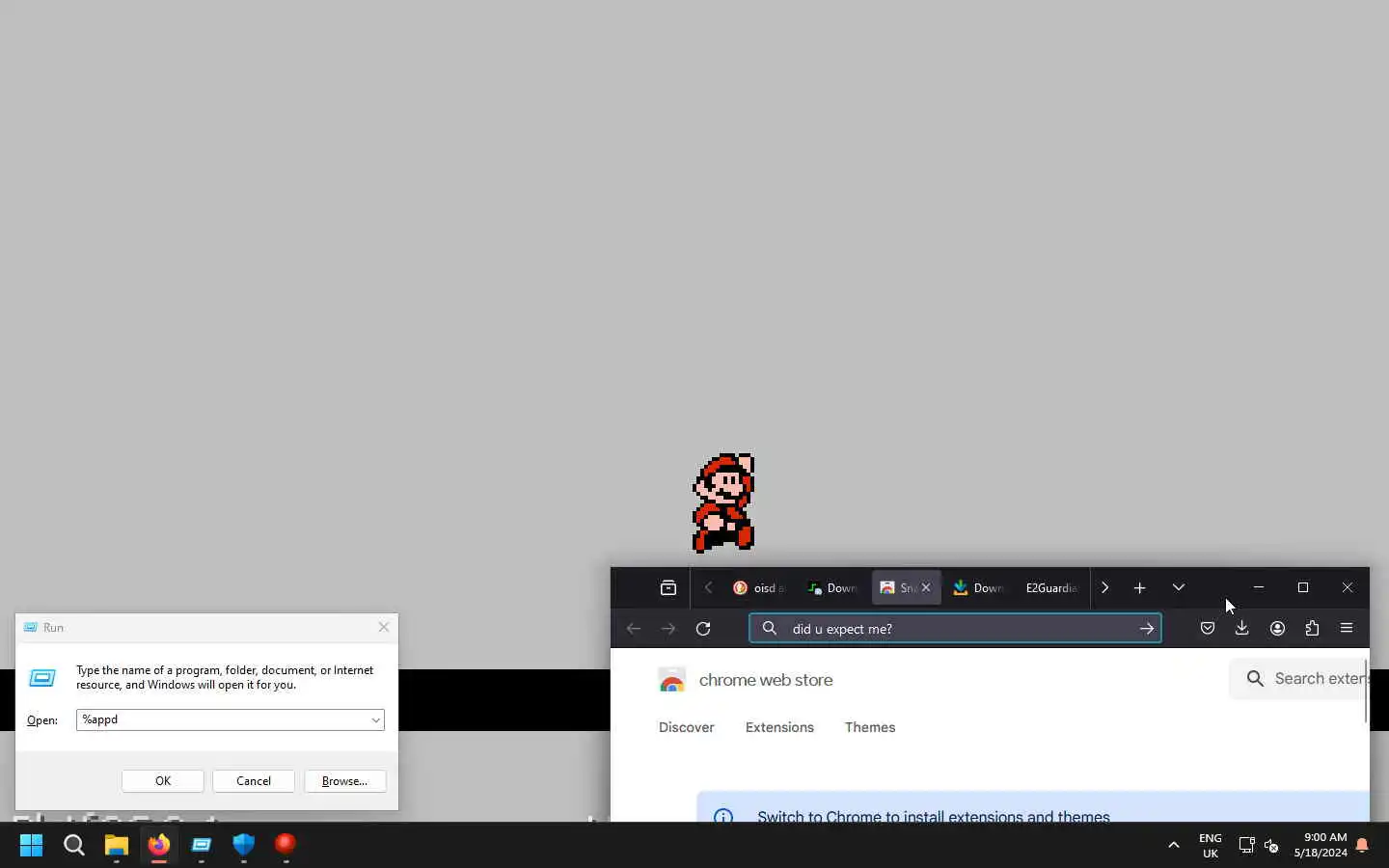Open the Firefox hamburger application menu

pos(1347,628)
